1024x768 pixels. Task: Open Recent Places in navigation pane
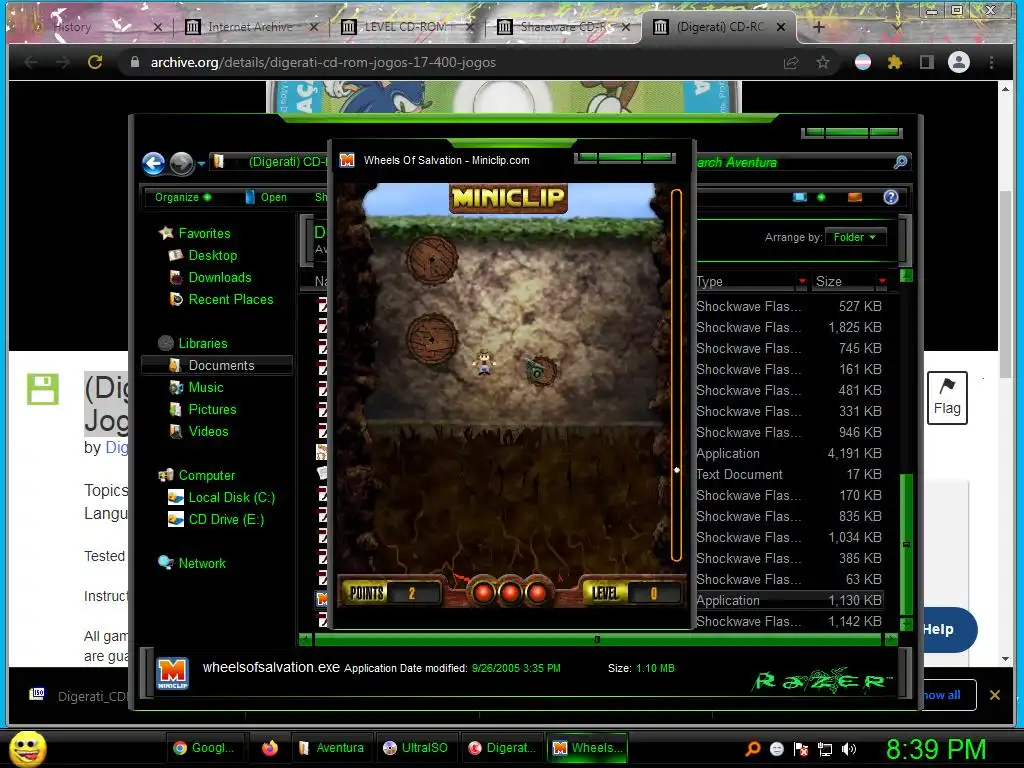[221, 299]
